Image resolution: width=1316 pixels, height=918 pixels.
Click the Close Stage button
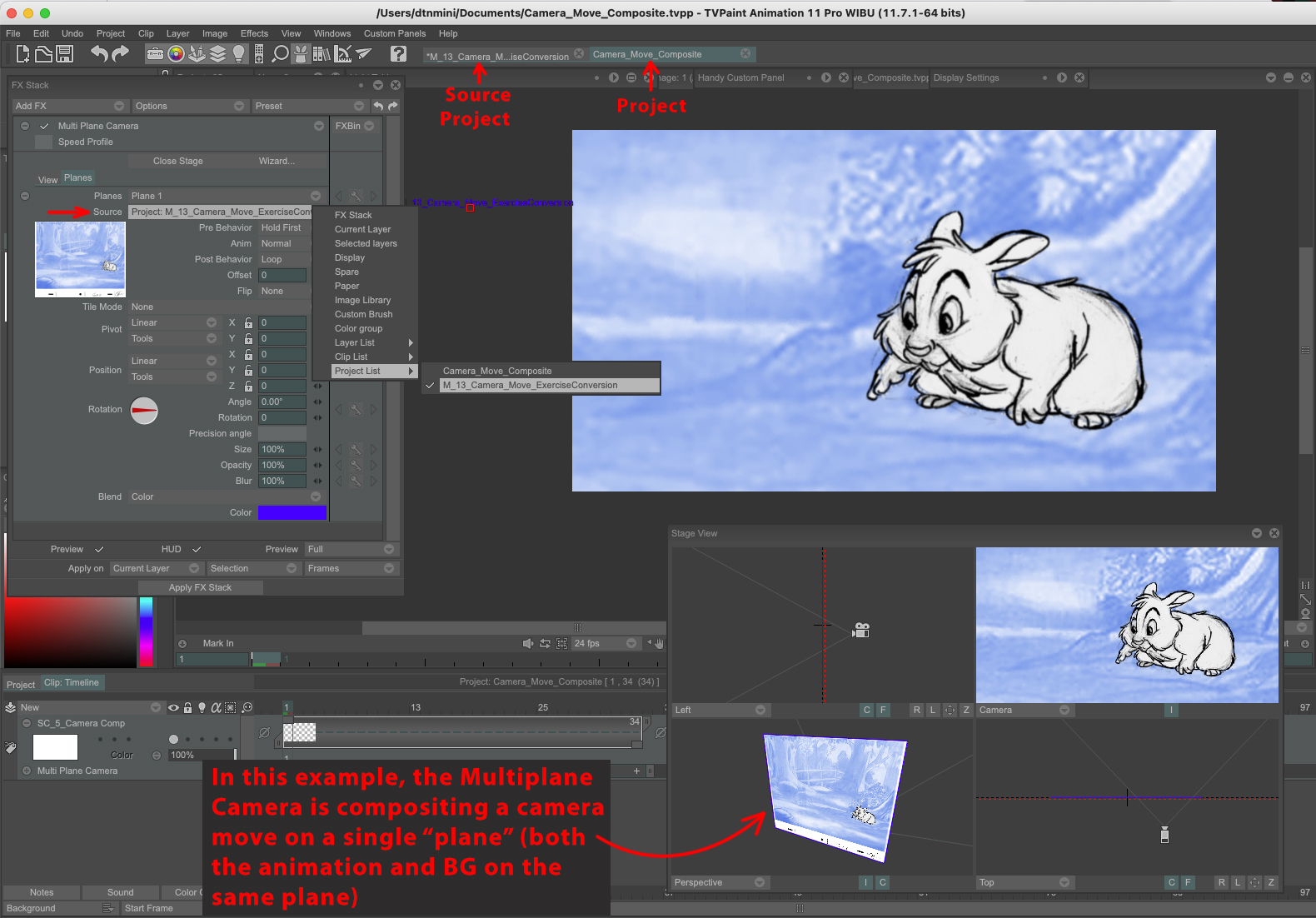tap(178, 161)
